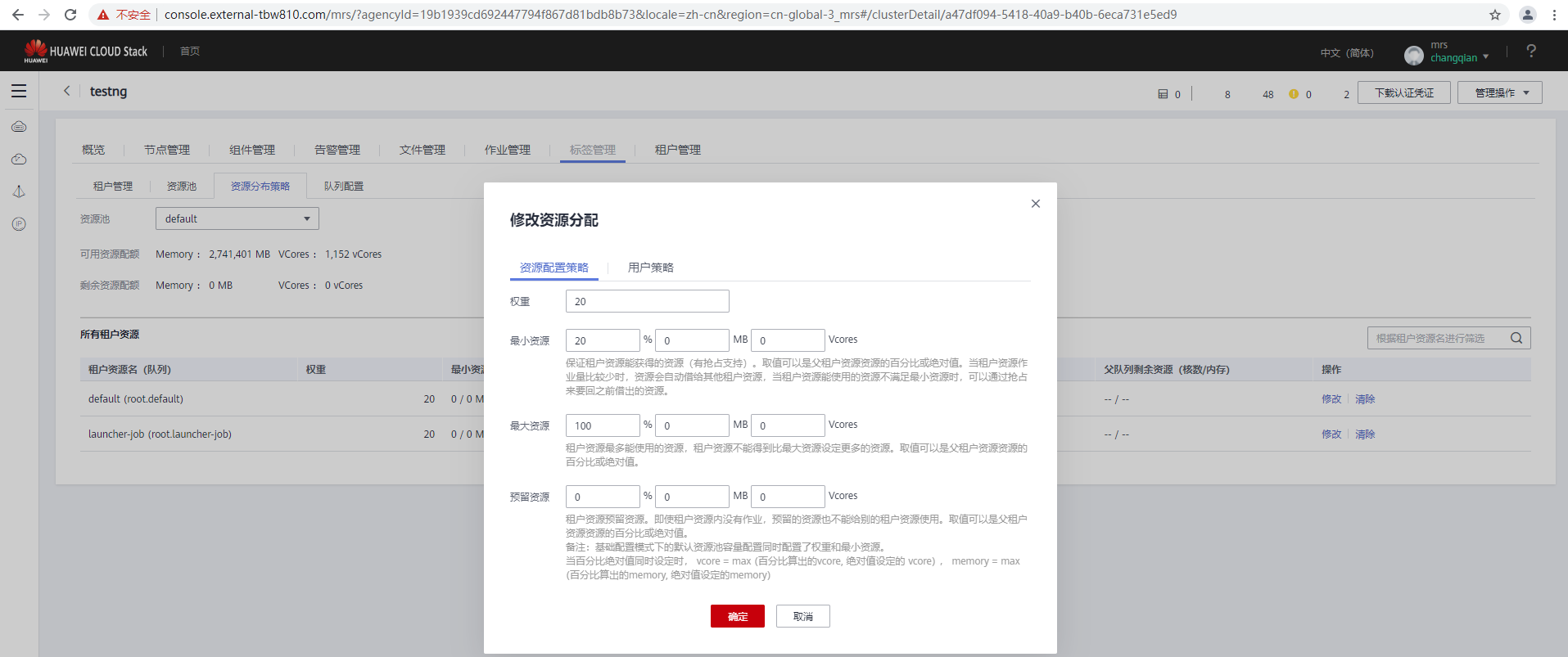Switch to the 节点管理 tab
The image size is (1568, 657).
(x=167, y=150)
